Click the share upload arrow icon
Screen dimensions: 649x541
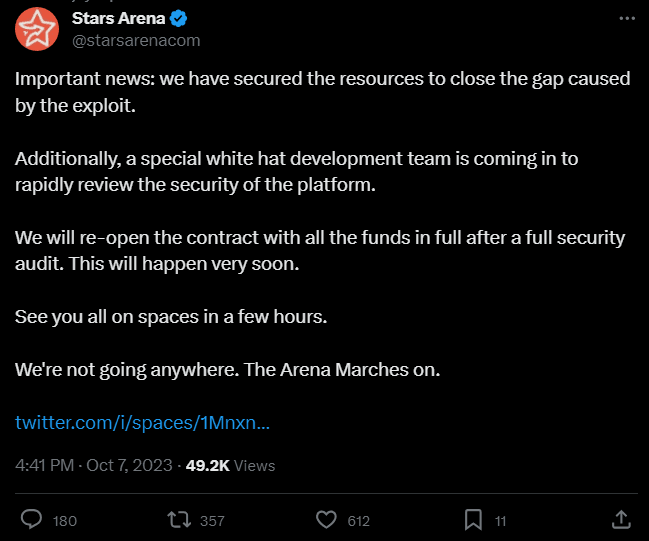click(x=621, y=519)
